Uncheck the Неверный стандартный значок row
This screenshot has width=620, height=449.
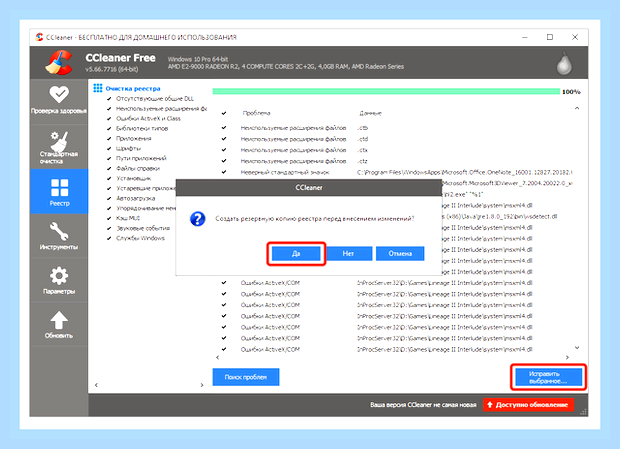pos(224,172)
